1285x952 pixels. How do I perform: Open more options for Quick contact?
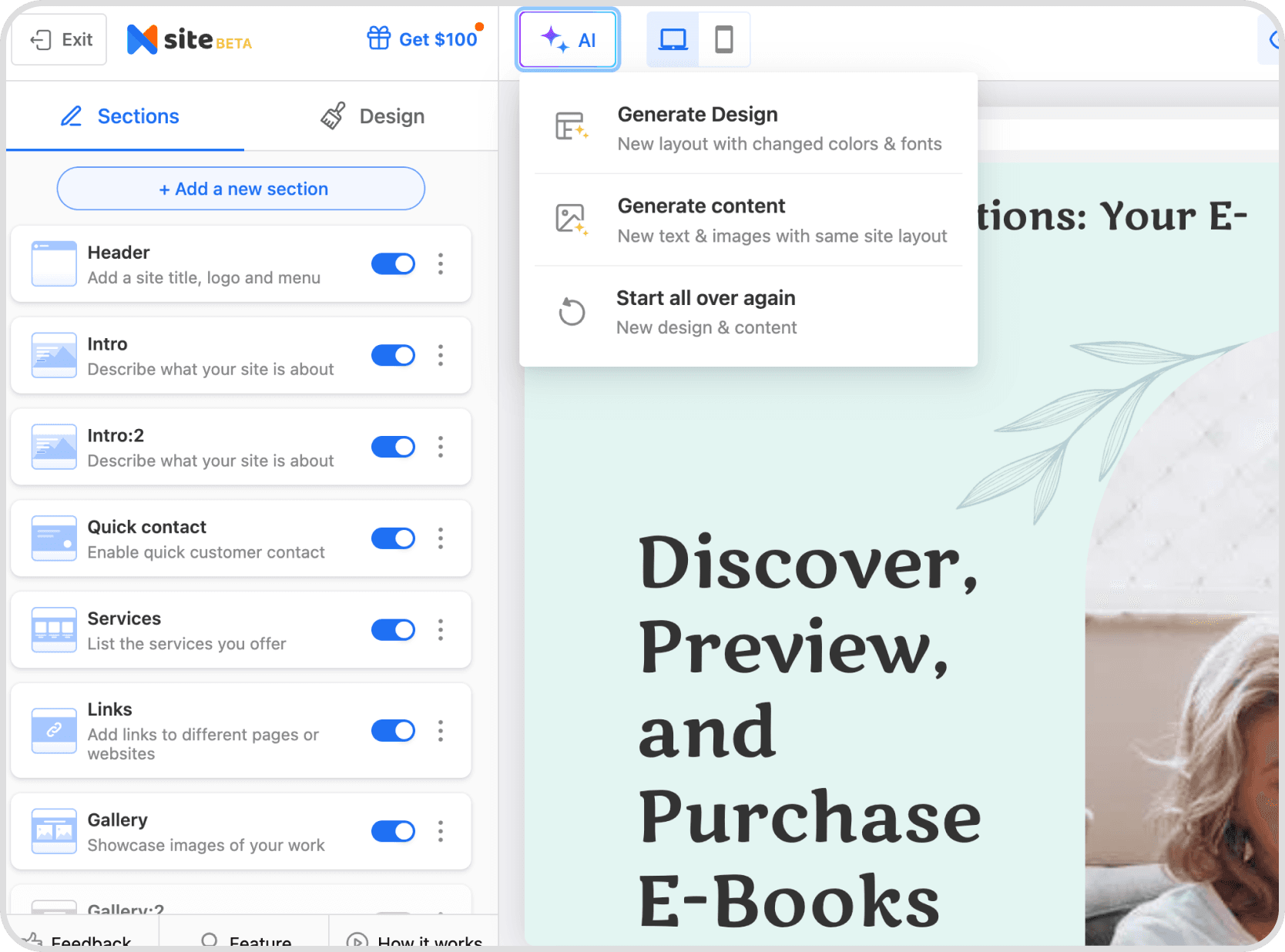441,538
